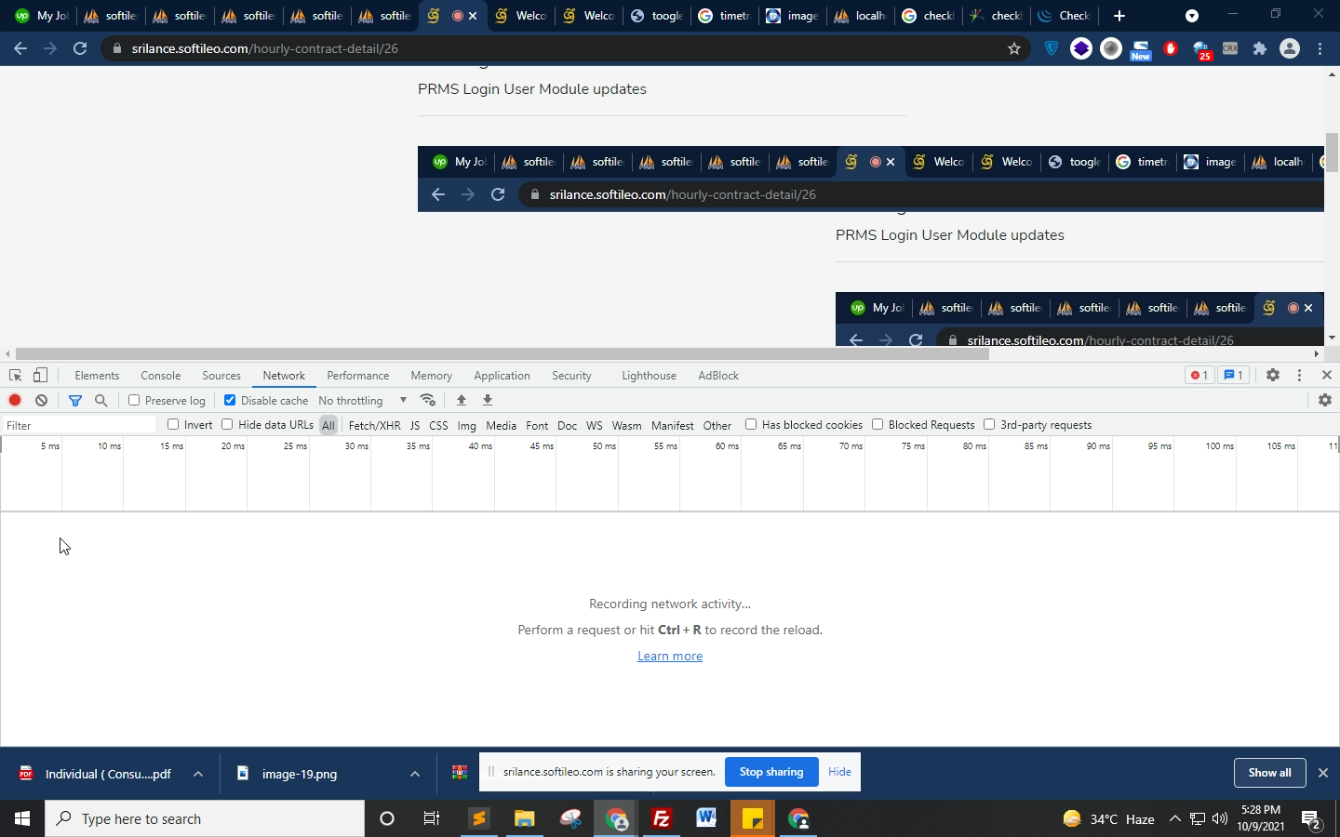Click the red record network log button
The width and height of the screenshot is (1340, 837).
(15, 400)
